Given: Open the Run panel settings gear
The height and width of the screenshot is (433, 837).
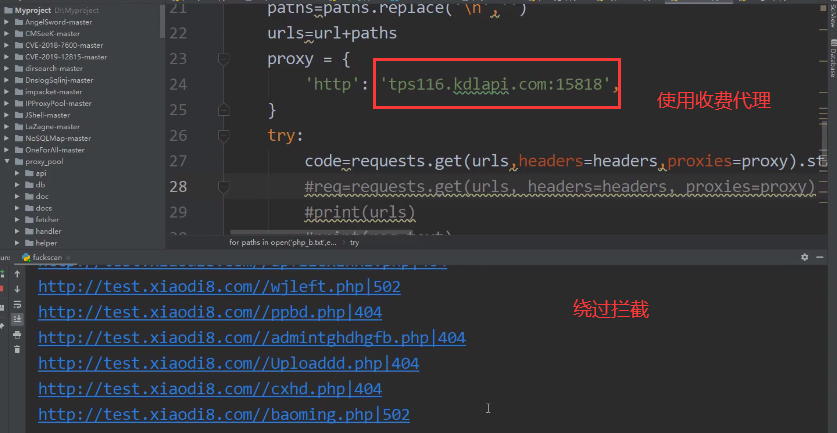Looking at the screenshot, I should point(805,257).
